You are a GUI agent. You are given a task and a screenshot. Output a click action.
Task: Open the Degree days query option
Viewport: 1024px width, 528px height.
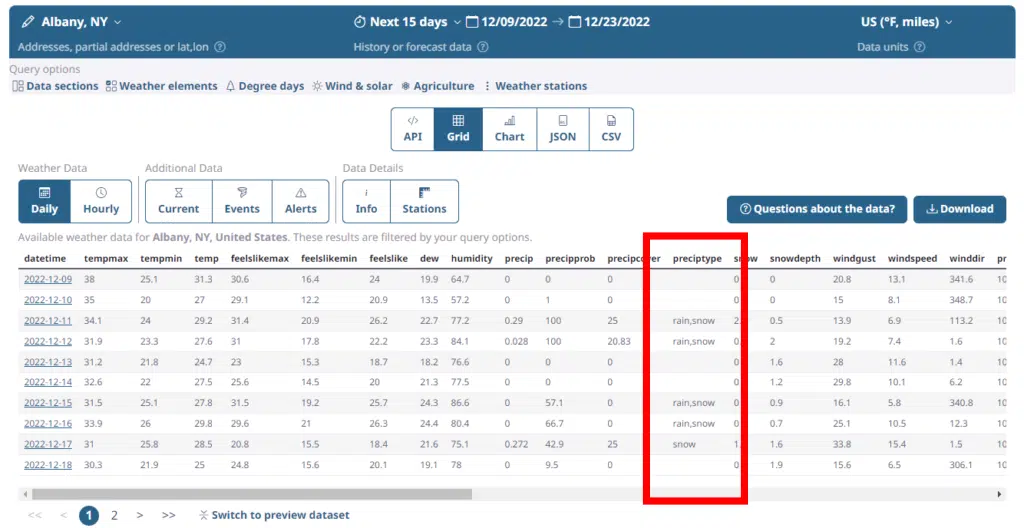264,86
